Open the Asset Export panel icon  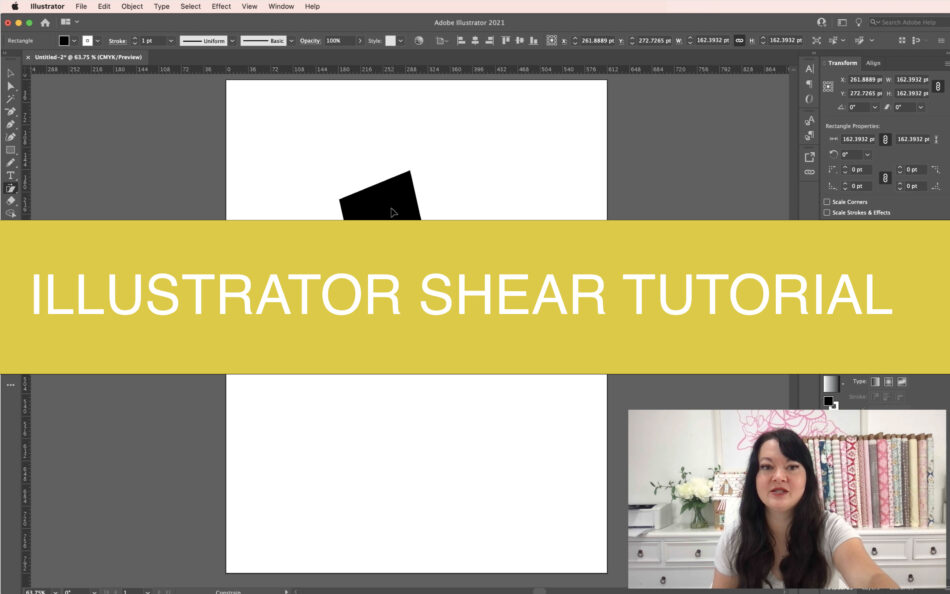click(x=809, y=157)
